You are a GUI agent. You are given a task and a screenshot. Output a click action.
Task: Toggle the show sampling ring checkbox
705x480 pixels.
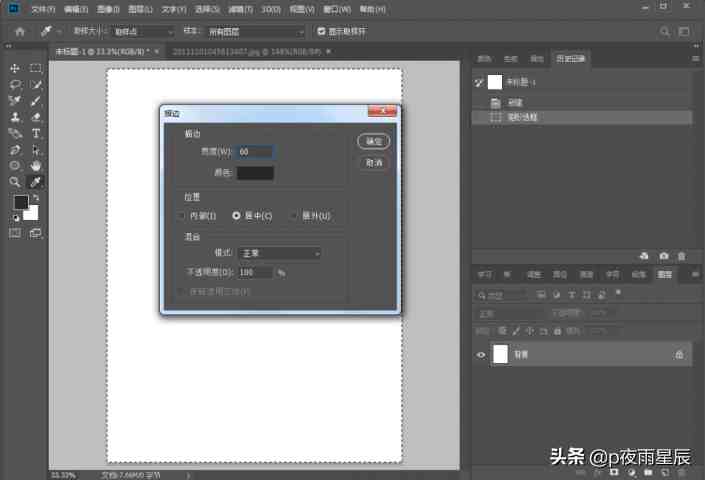(321, 31)
